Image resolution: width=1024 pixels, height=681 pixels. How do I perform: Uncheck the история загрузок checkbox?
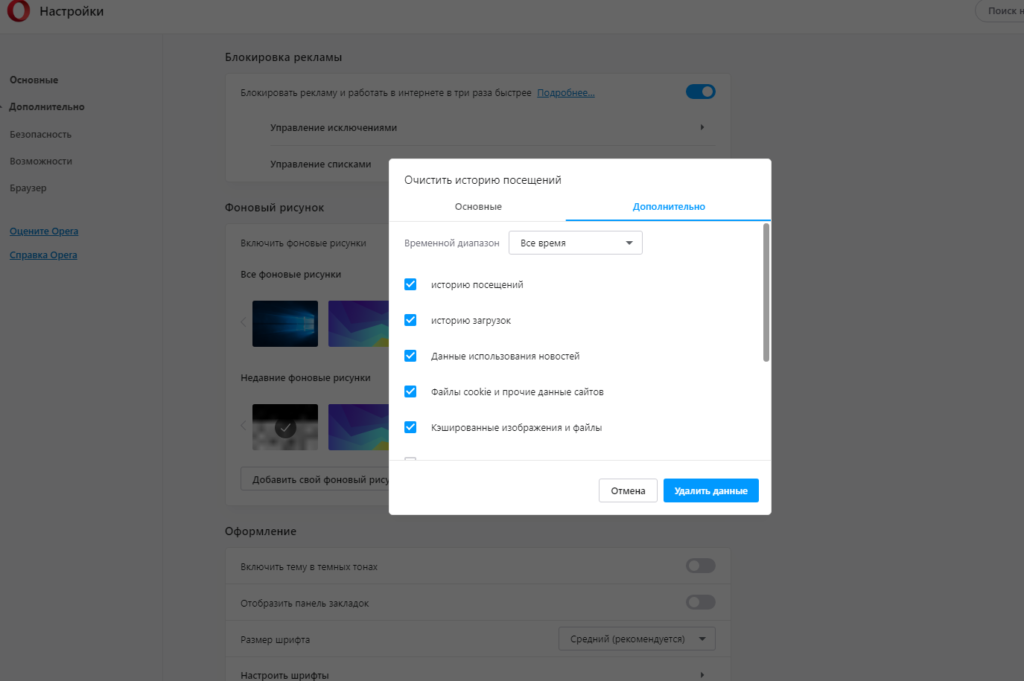pyautogui.click(x=410, y=320)
